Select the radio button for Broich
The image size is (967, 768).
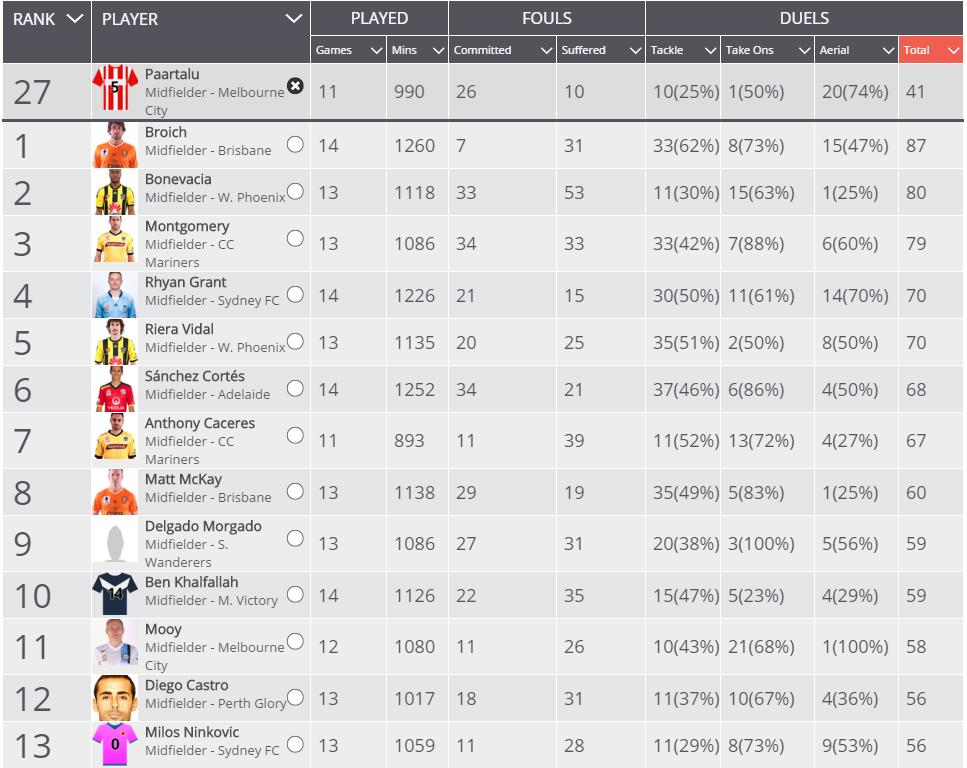pos(295,144)
